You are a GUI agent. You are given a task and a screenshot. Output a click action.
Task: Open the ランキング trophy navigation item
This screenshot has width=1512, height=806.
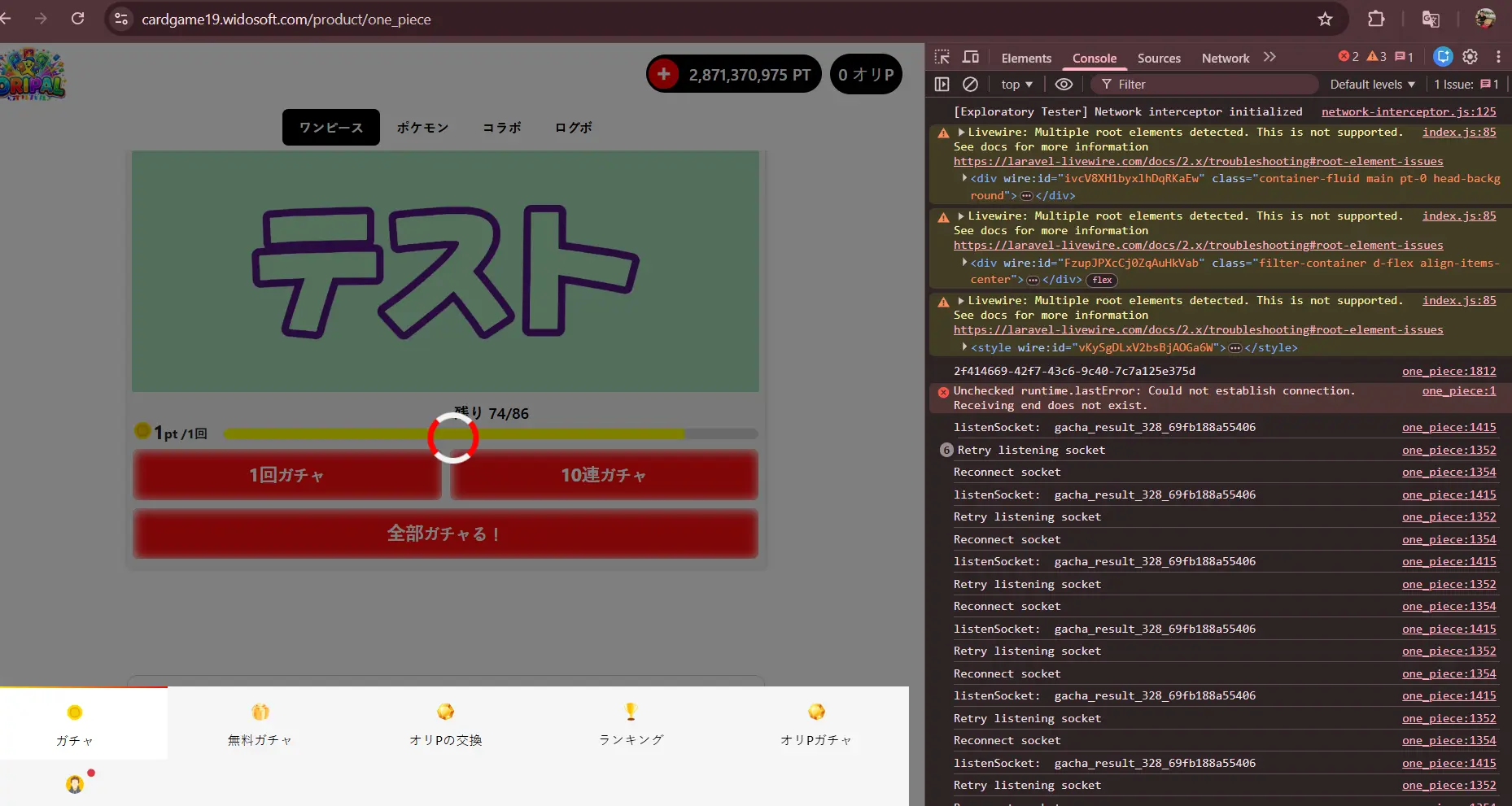click(x=631, y=723)
